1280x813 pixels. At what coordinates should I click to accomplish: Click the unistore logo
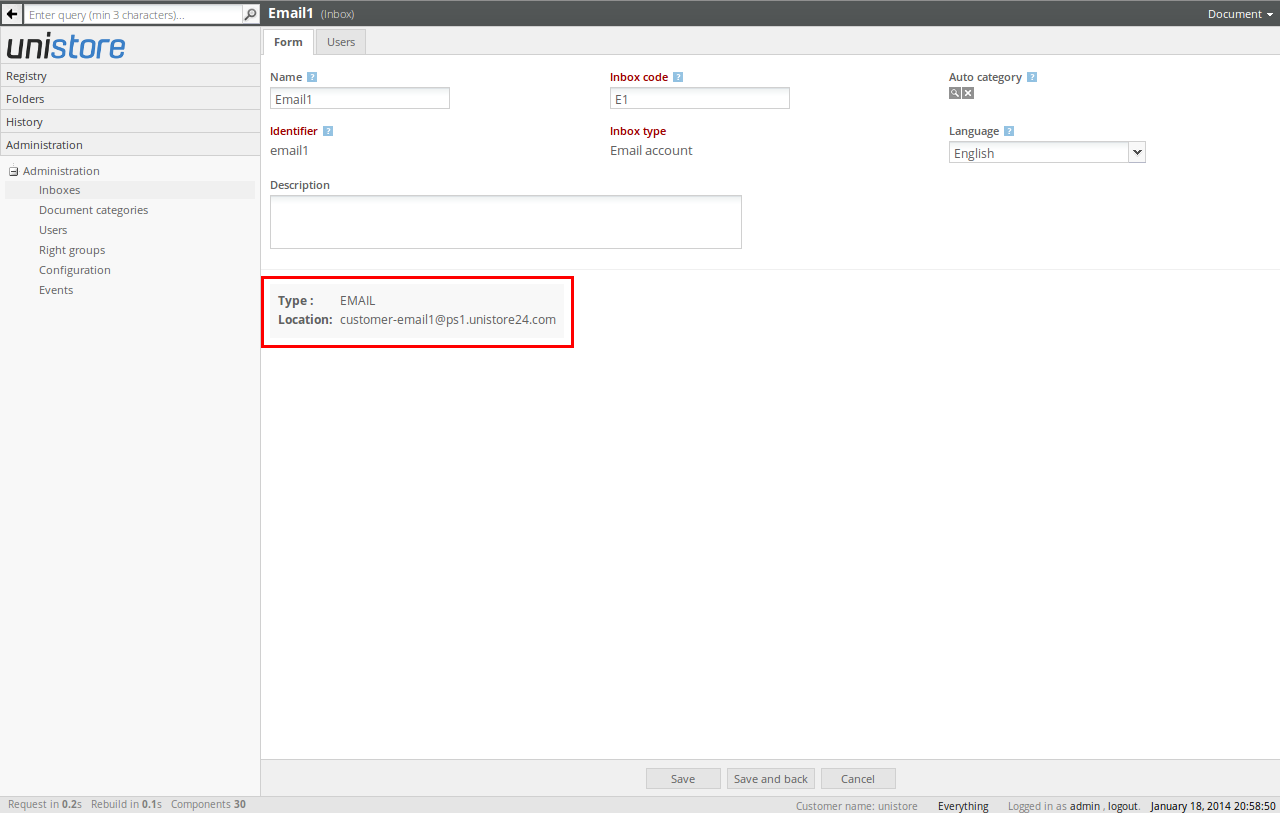point(66,46)
